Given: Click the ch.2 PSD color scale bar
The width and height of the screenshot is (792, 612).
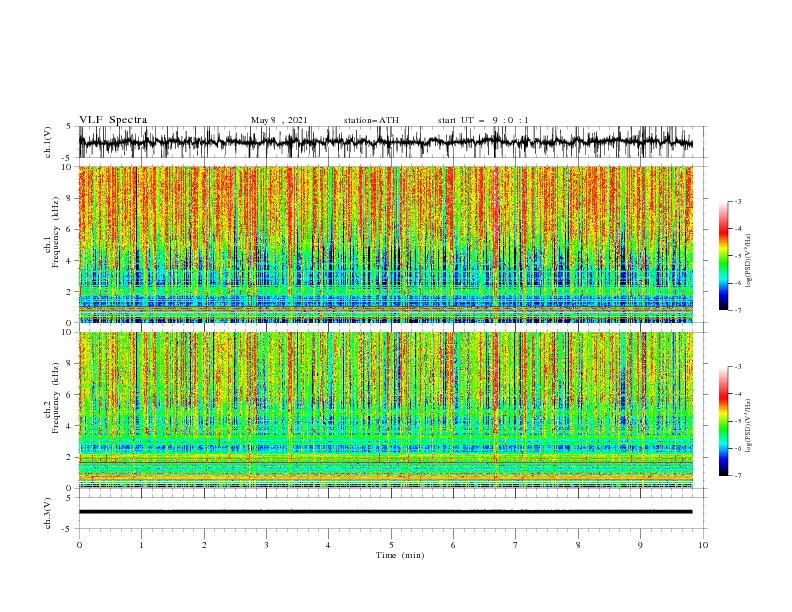Looking at the screenshot, I should click(x=724, y=421).
